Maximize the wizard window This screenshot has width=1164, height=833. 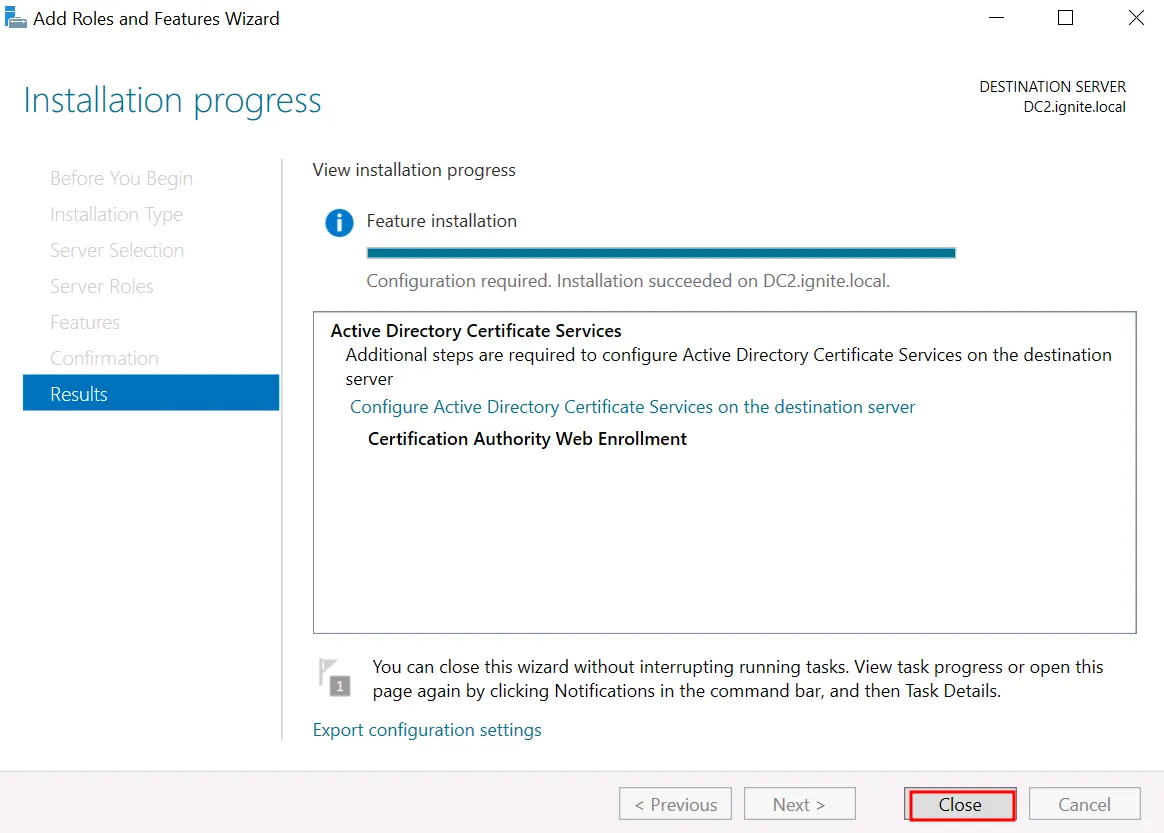pyautogui.click(x=1065, y=18)
